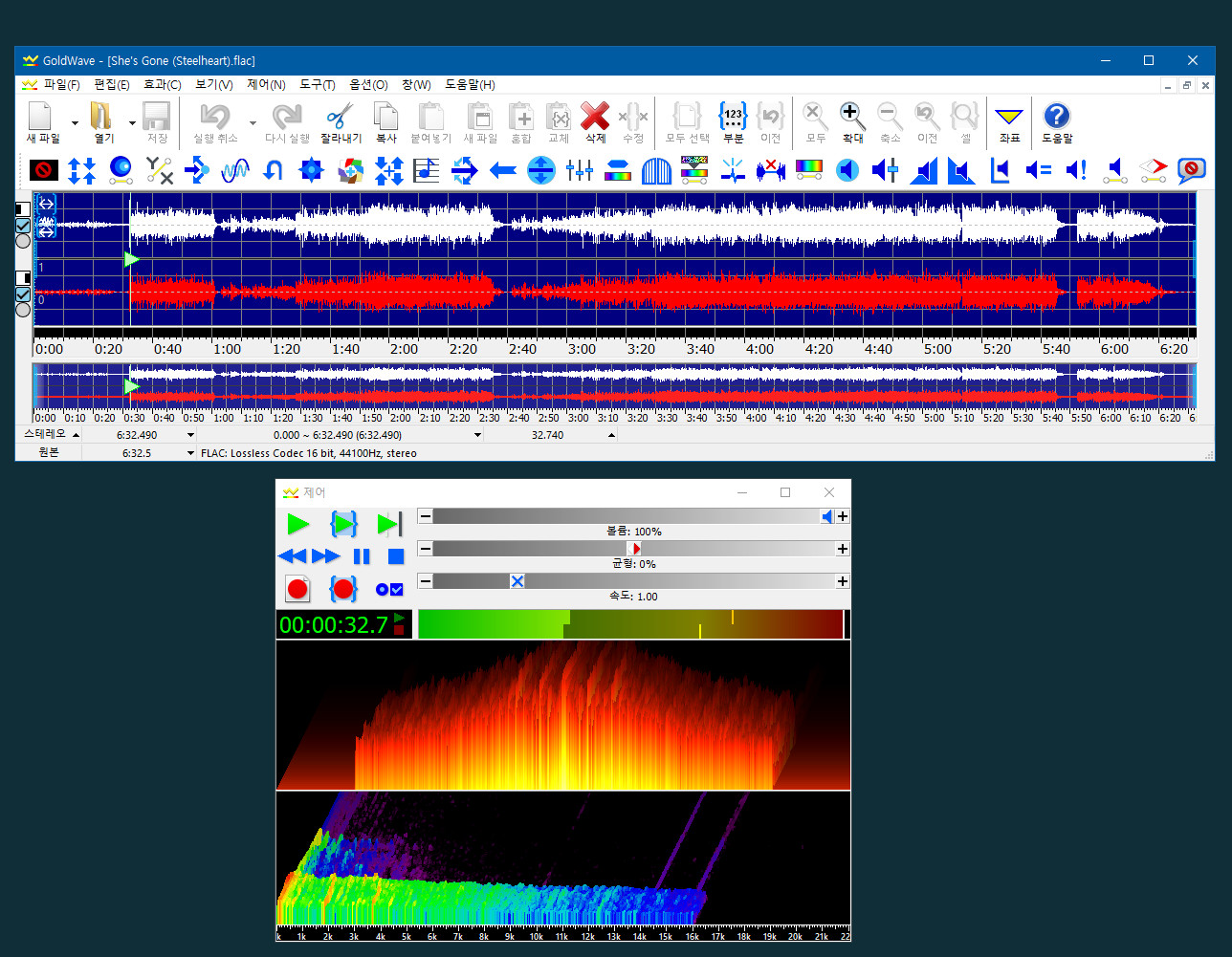Zoom in with the 확대 magnifier icon

point(852,122)
